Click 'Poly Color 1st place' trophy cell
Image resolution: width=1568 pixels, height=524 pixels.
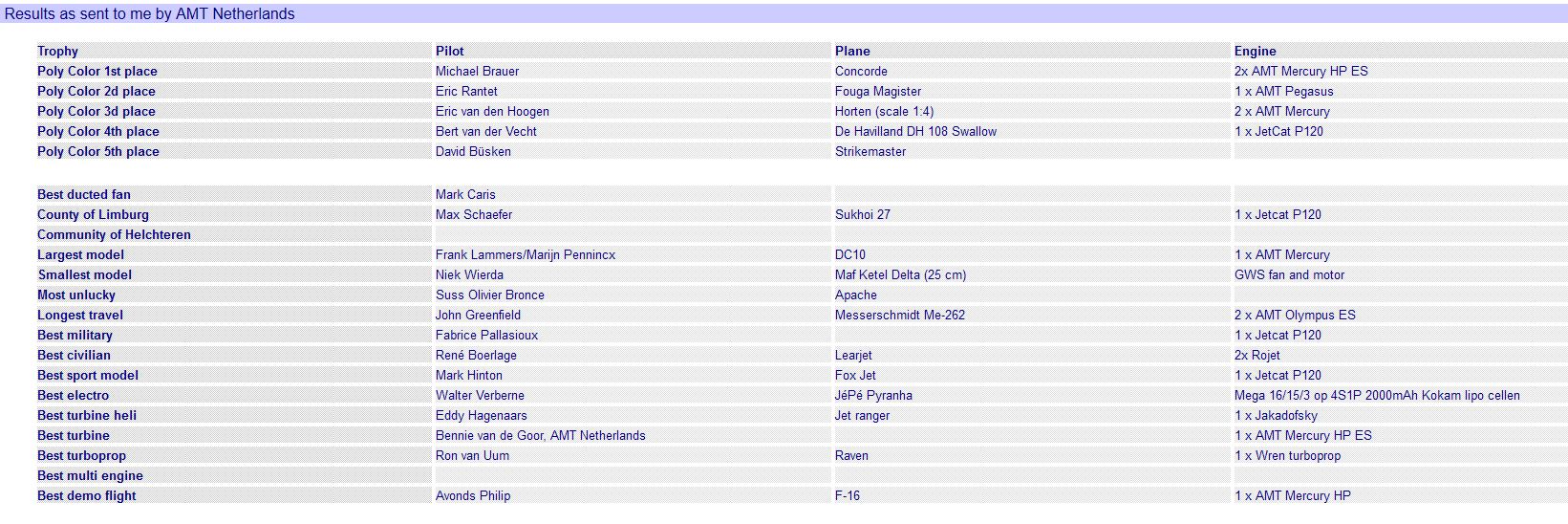(x=97, y=71)
